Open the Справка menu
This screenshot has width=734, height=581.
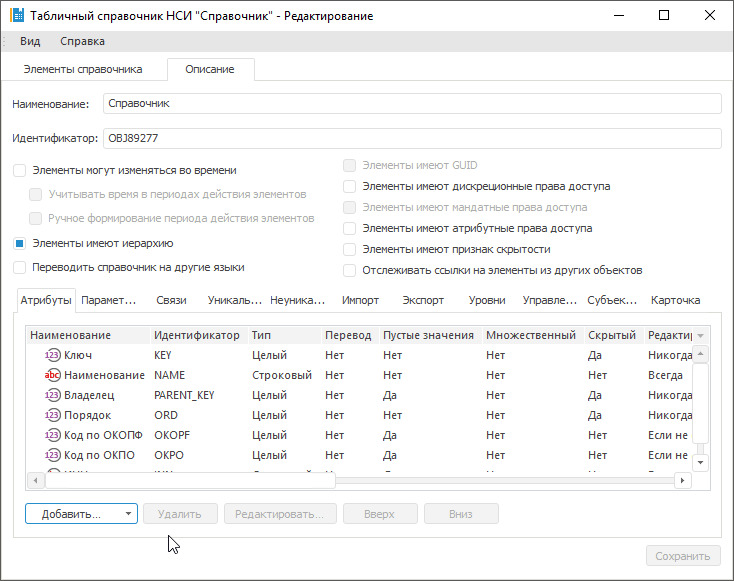[82, 41]
